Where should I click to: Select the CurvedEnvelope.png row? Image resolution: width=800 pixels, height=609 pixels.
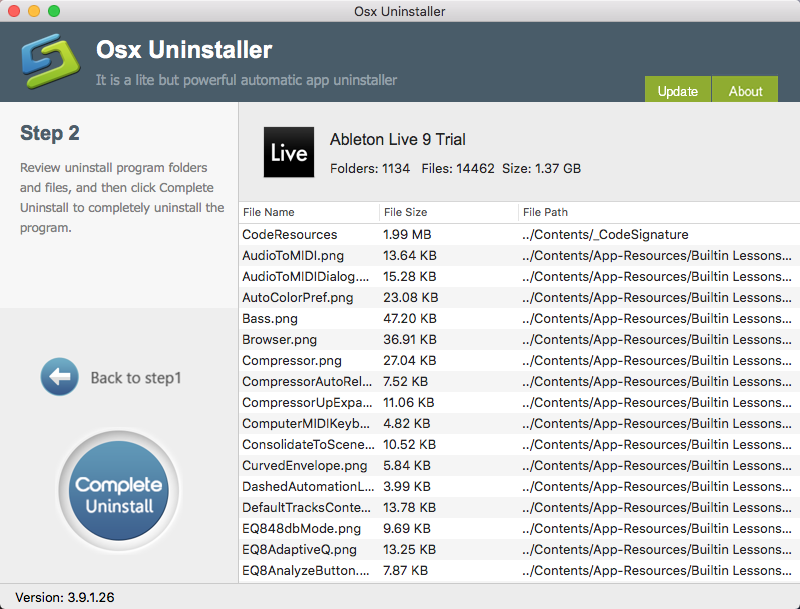[304, 465]
